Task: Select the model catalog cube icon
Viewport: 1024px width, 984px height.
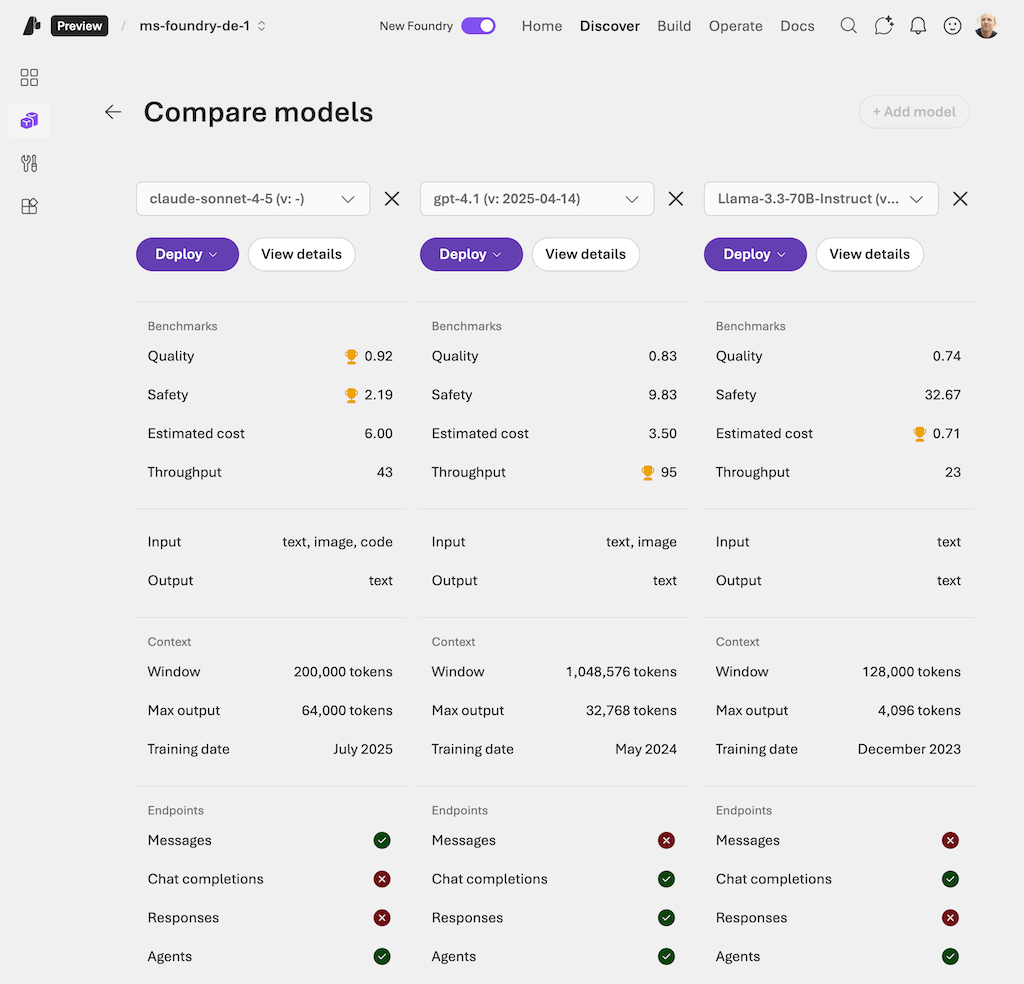Action: point(29,121)
